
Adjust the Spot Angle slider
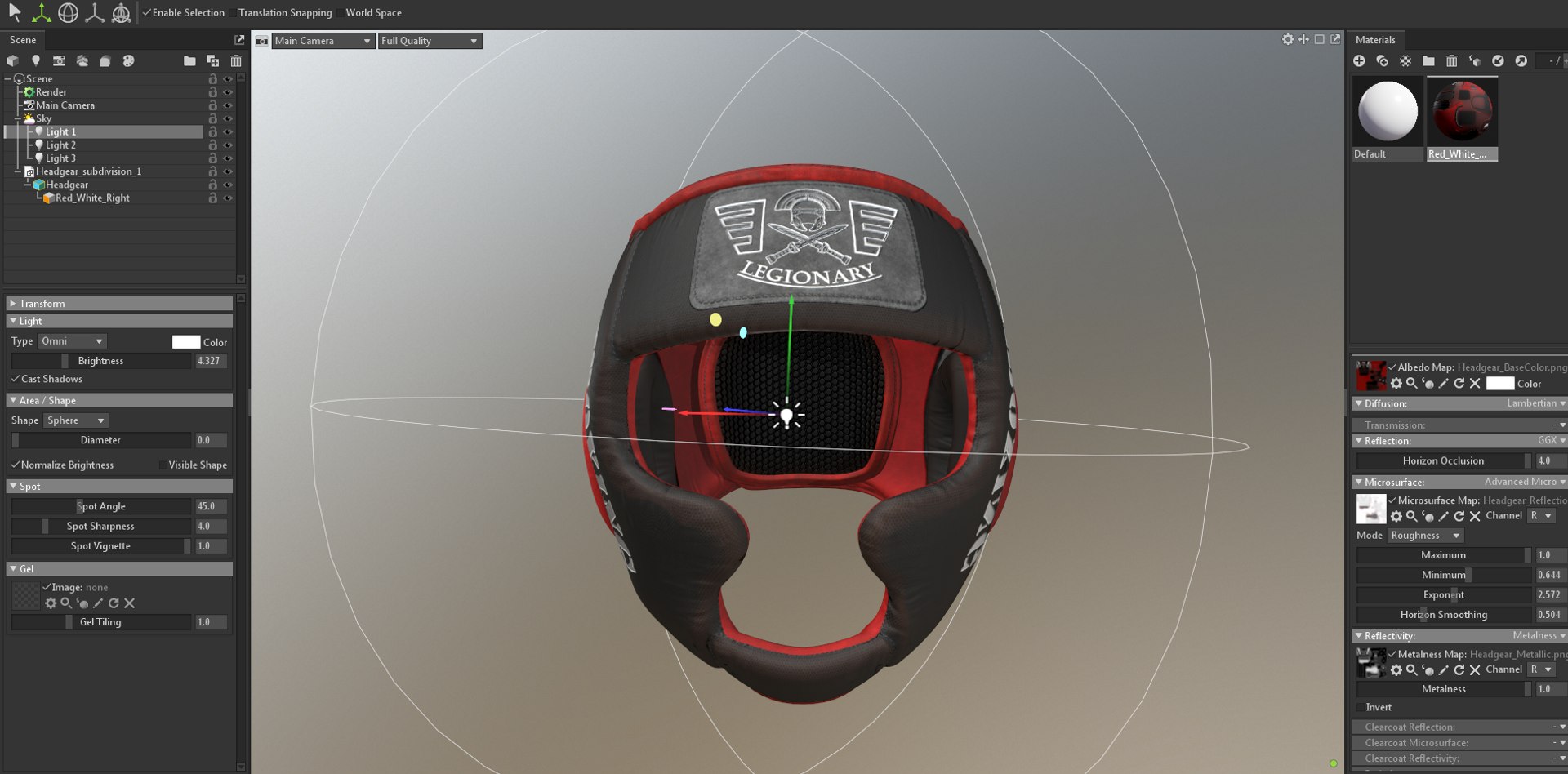100,506
